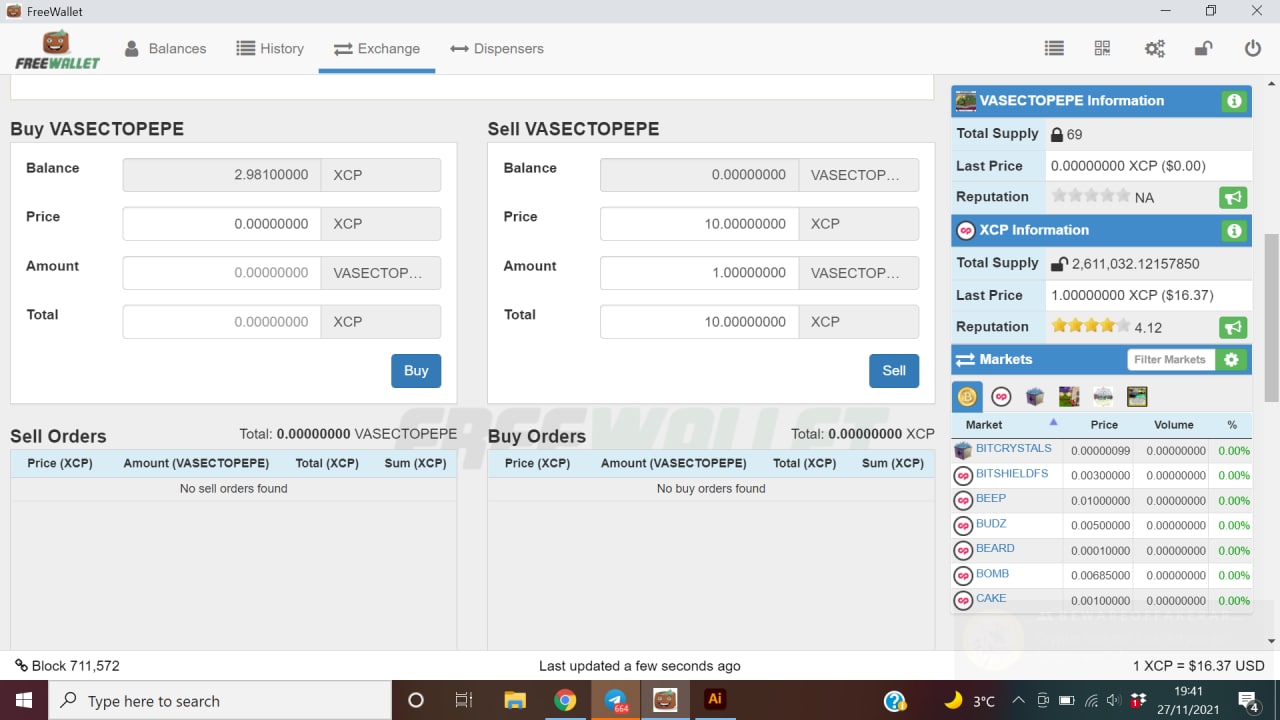This screenshot has height=720, width=1280.
Task: Click the main page vertical scrollbar thumb
Action: click(x=1271, y=317)
